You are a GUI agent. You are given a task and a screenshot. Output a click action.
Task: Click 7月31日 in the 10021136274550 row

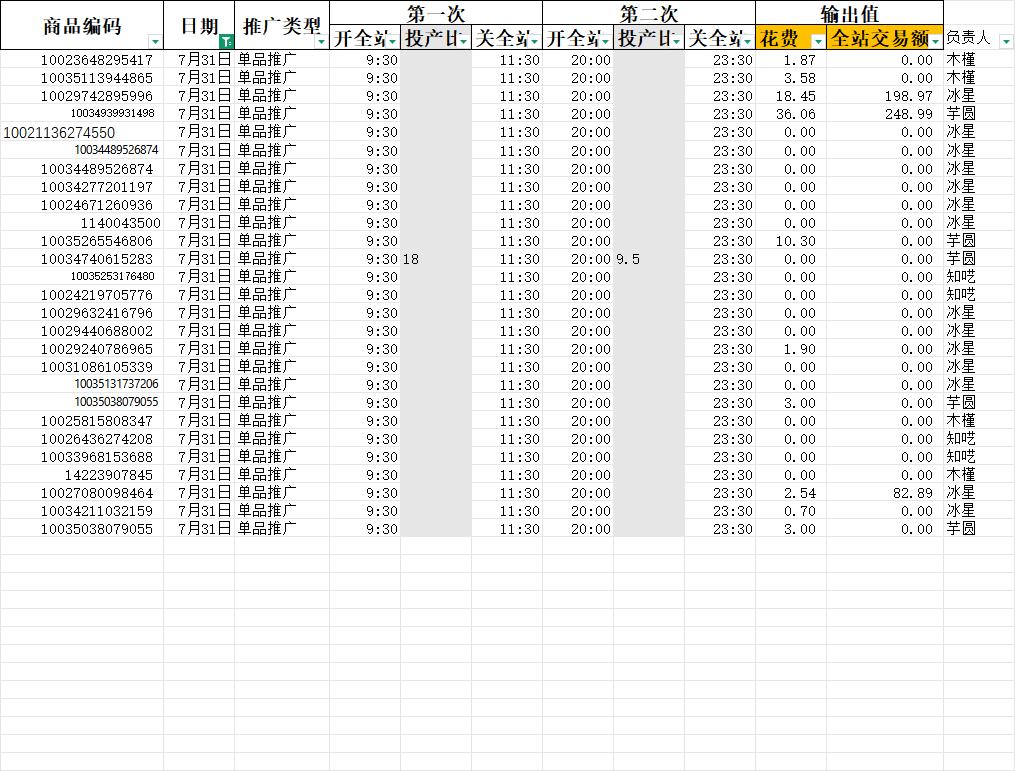click(205, 132)
